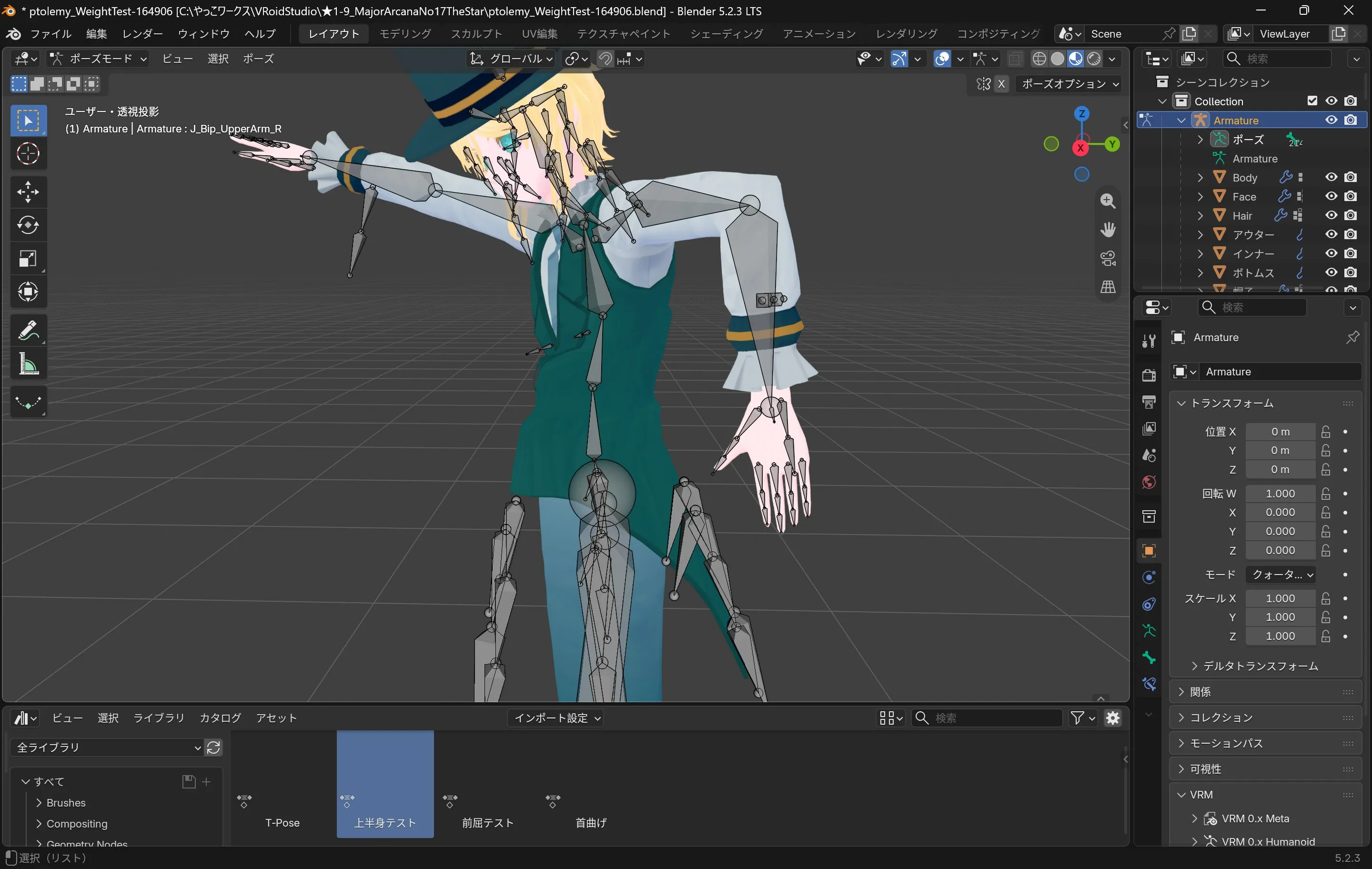This screenshot has width=1372, height=869.
Task: Open the ポーズ menu in viewport header
Action: [x=258, y=59]
